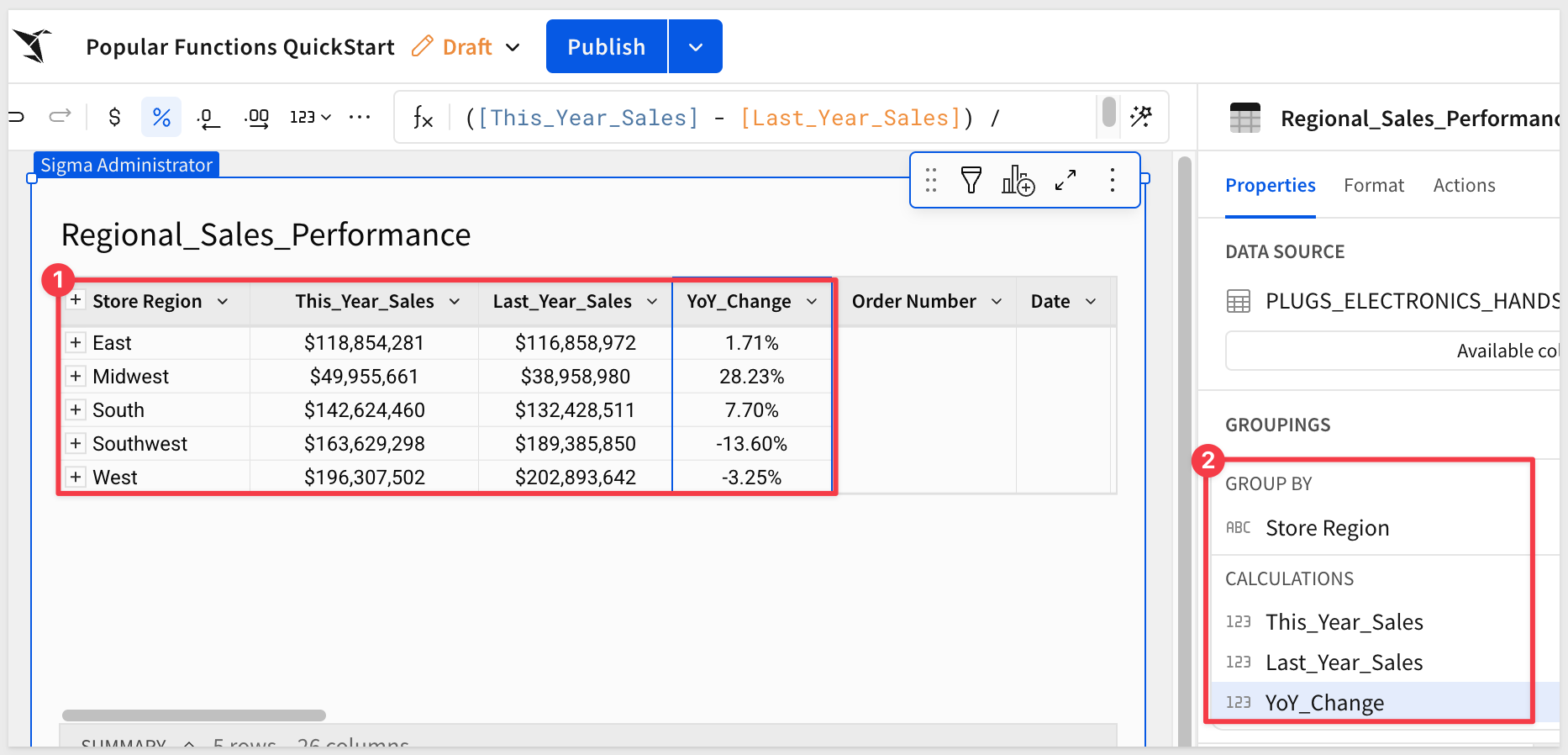Open the more toolbar options ellipsis
The image size is (1568, 755).
pyautogui.click(x=360, y=117)
